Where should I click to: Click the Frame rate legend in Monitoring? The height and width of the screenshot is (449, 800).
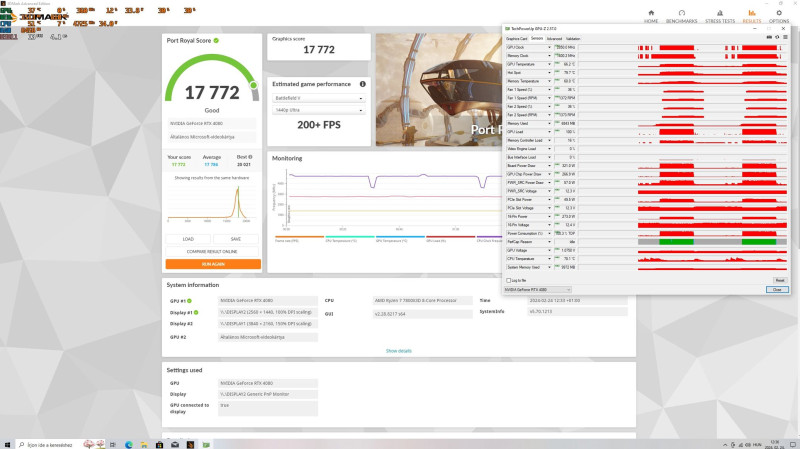(x=299, y=239)
